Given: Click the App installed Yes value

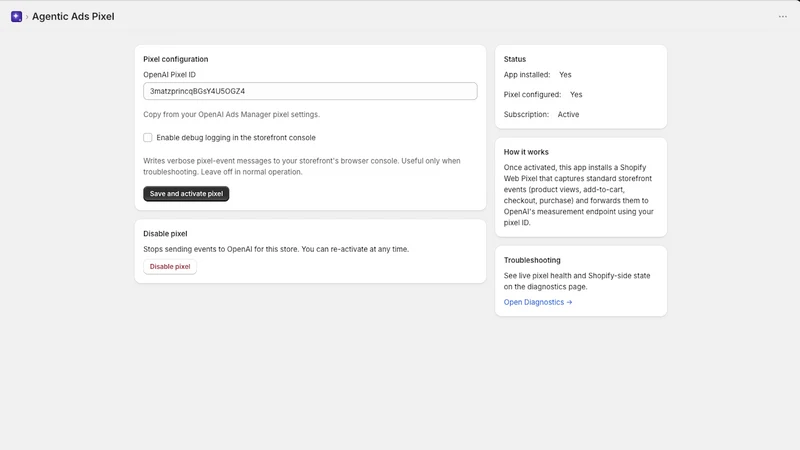Looking at the screenshot, I should (565, 74).
